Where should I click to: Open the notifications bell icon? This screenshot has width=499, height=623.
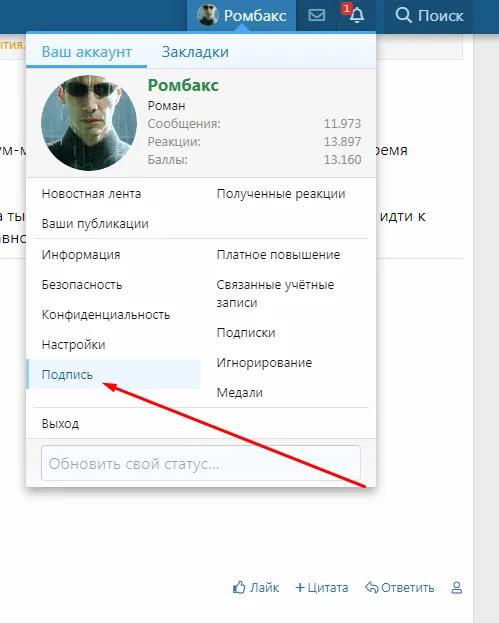357,15
